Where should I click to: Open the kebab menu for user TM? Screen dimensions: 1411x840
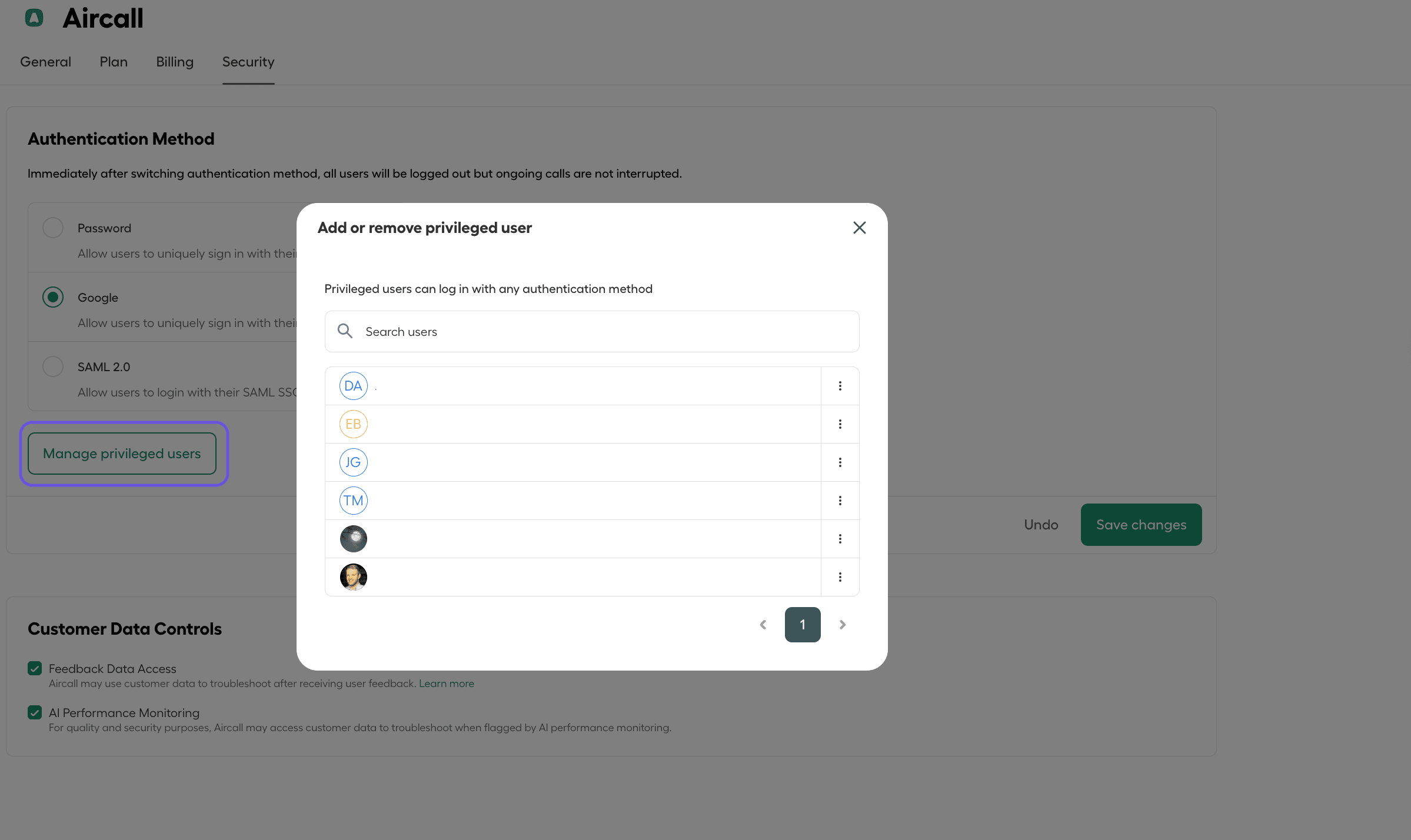(x=840, y=500)
